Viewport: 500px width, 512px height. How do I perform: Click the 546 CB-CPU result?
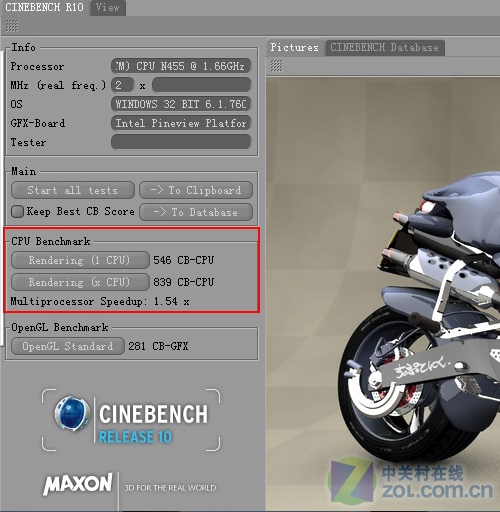tap(184, 260)
